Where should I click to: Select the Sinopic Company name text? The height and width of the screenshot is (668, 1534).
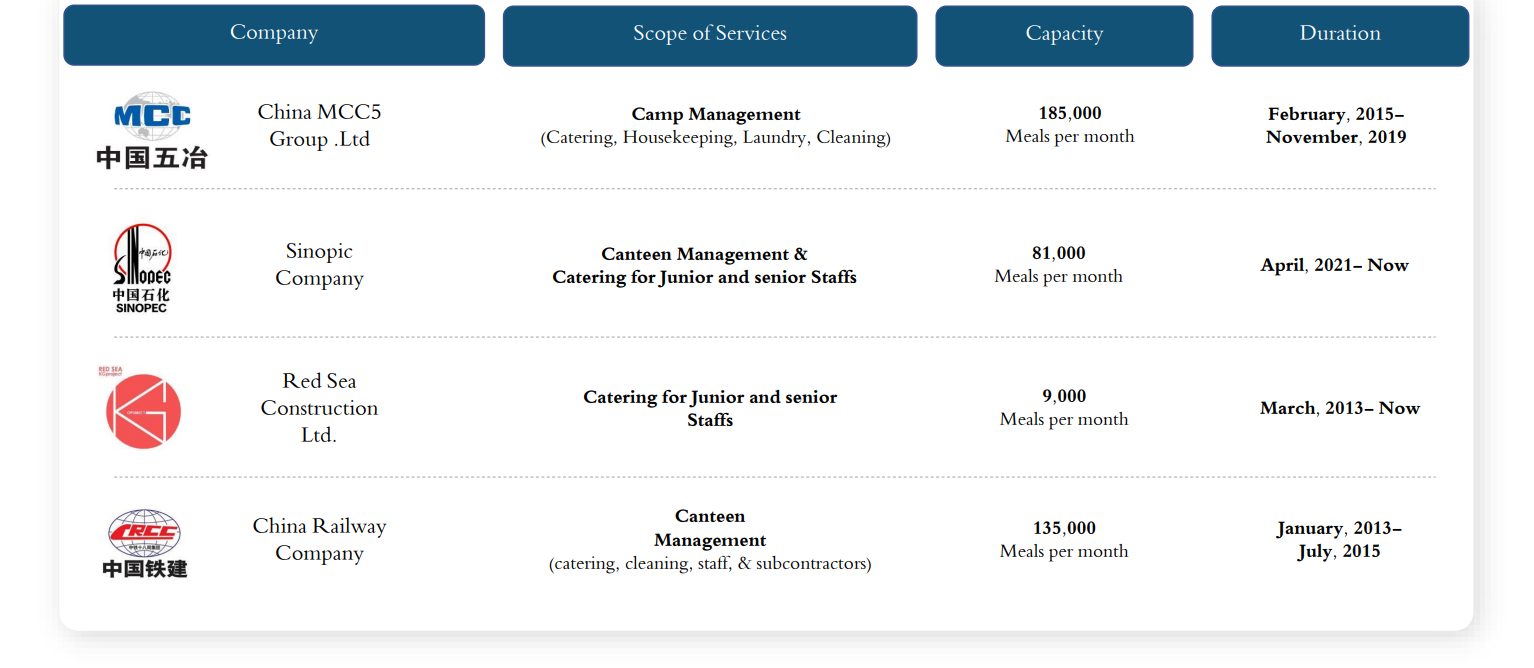(x=319, y=265)
